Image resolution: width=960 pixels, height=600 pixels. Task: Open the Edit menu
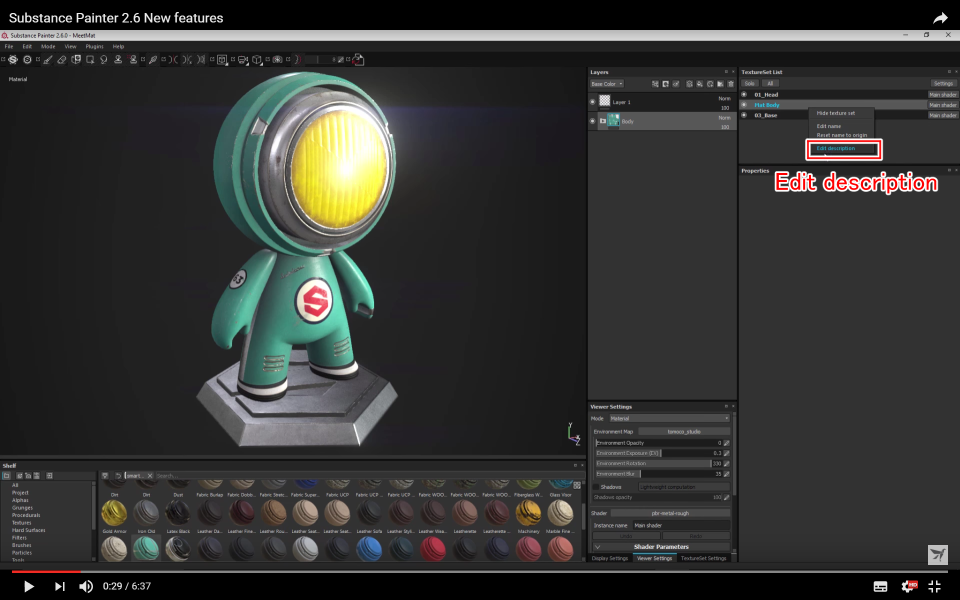click(27, 47)
